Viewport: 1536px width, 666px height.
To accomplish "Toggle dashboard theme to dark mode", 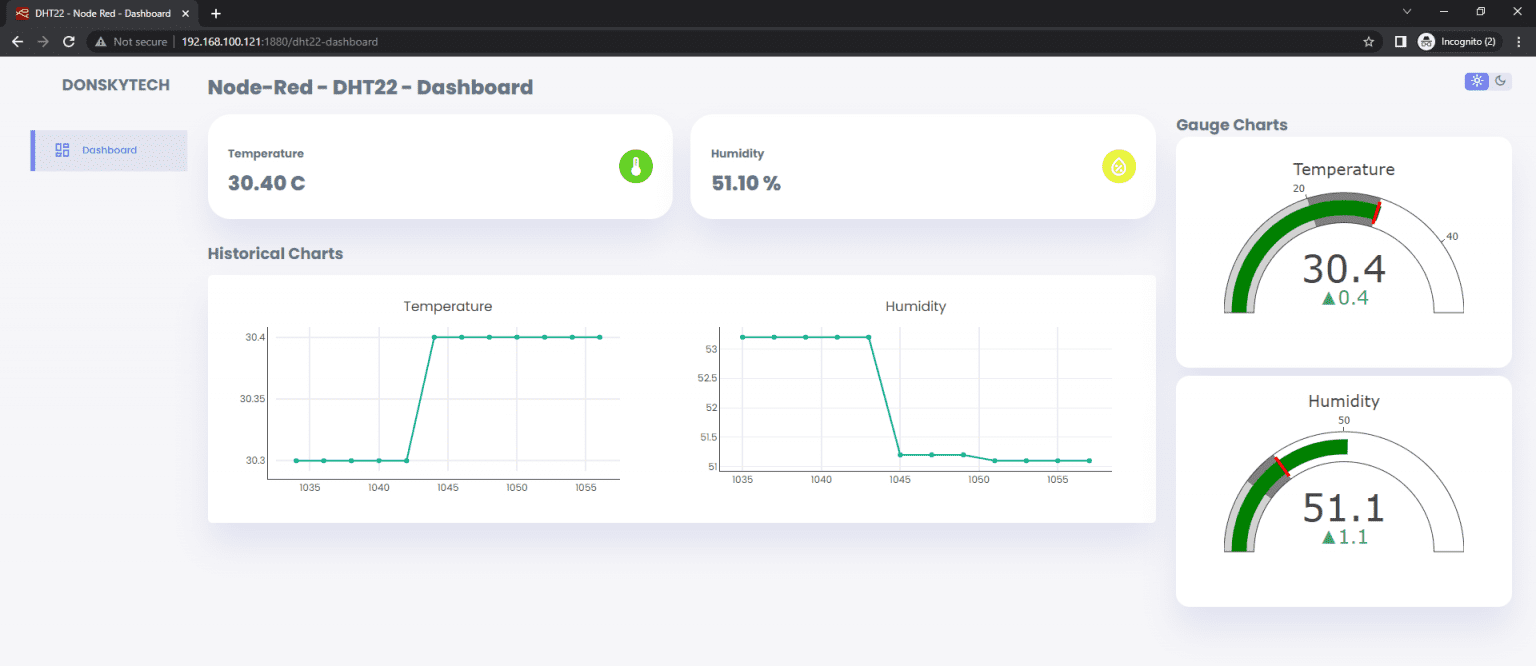I will pyautogui.click(x=1502, y=81).
